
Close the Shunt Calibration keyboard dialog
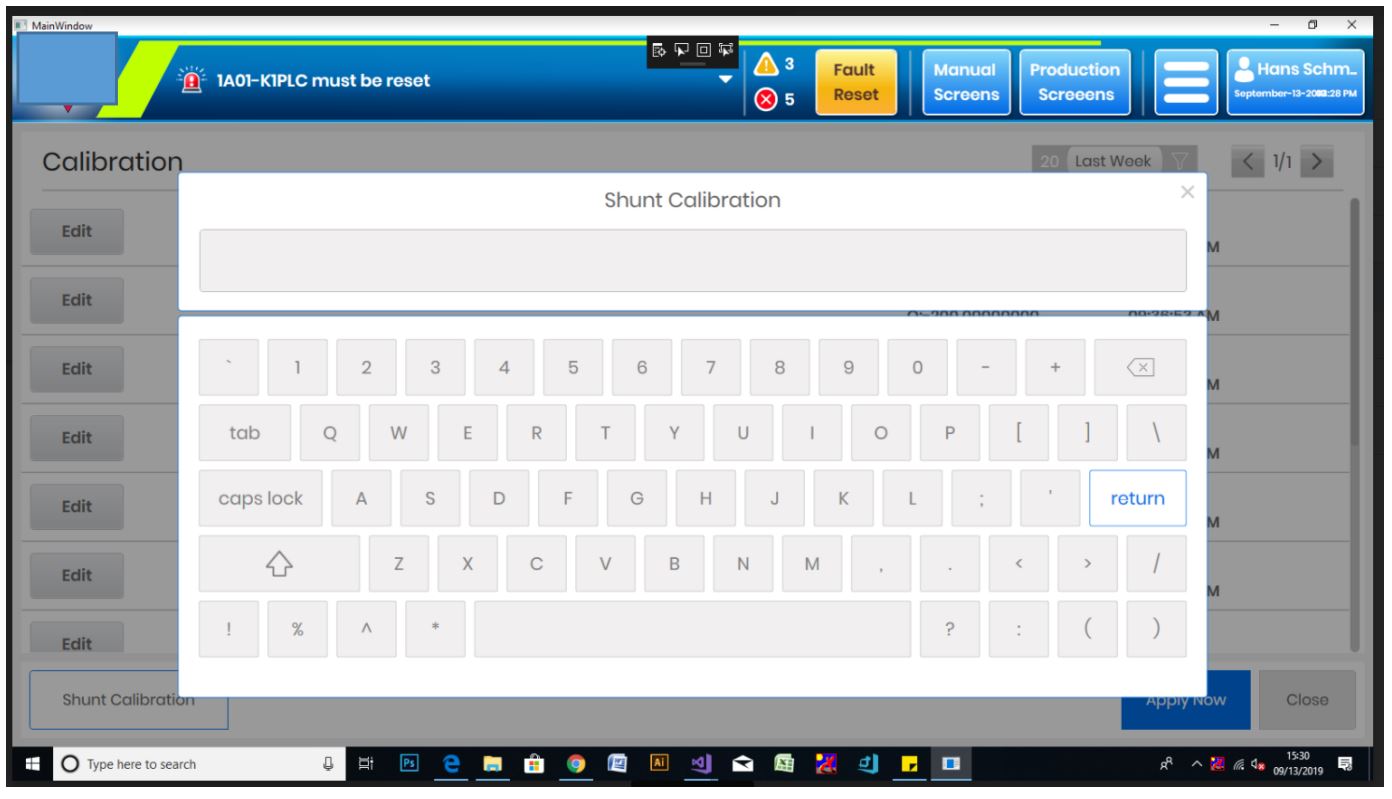[1187, 192]
